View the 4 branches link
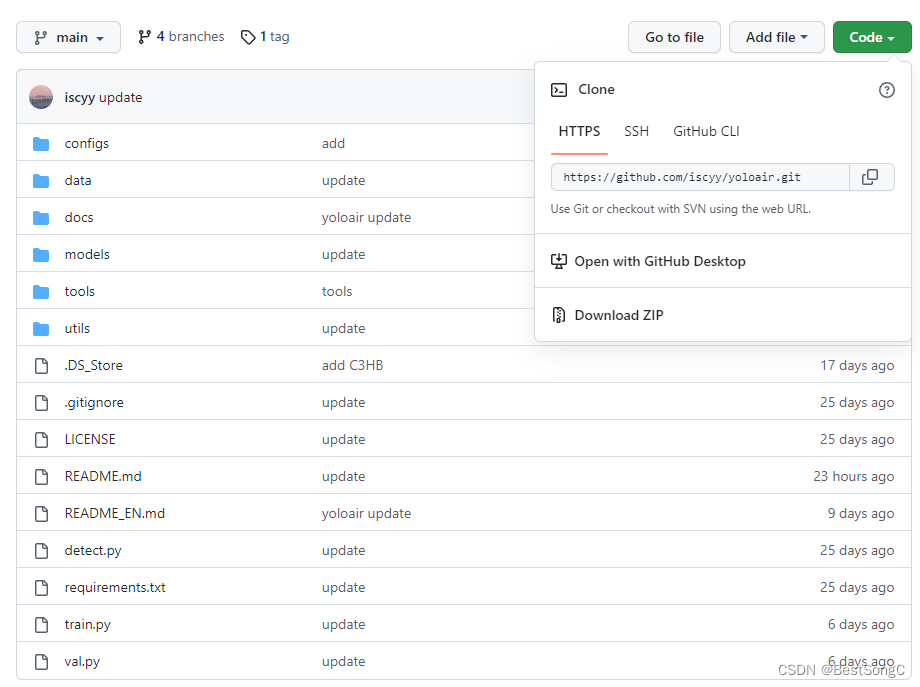920x687 pixels. click(x=181, y=37)
